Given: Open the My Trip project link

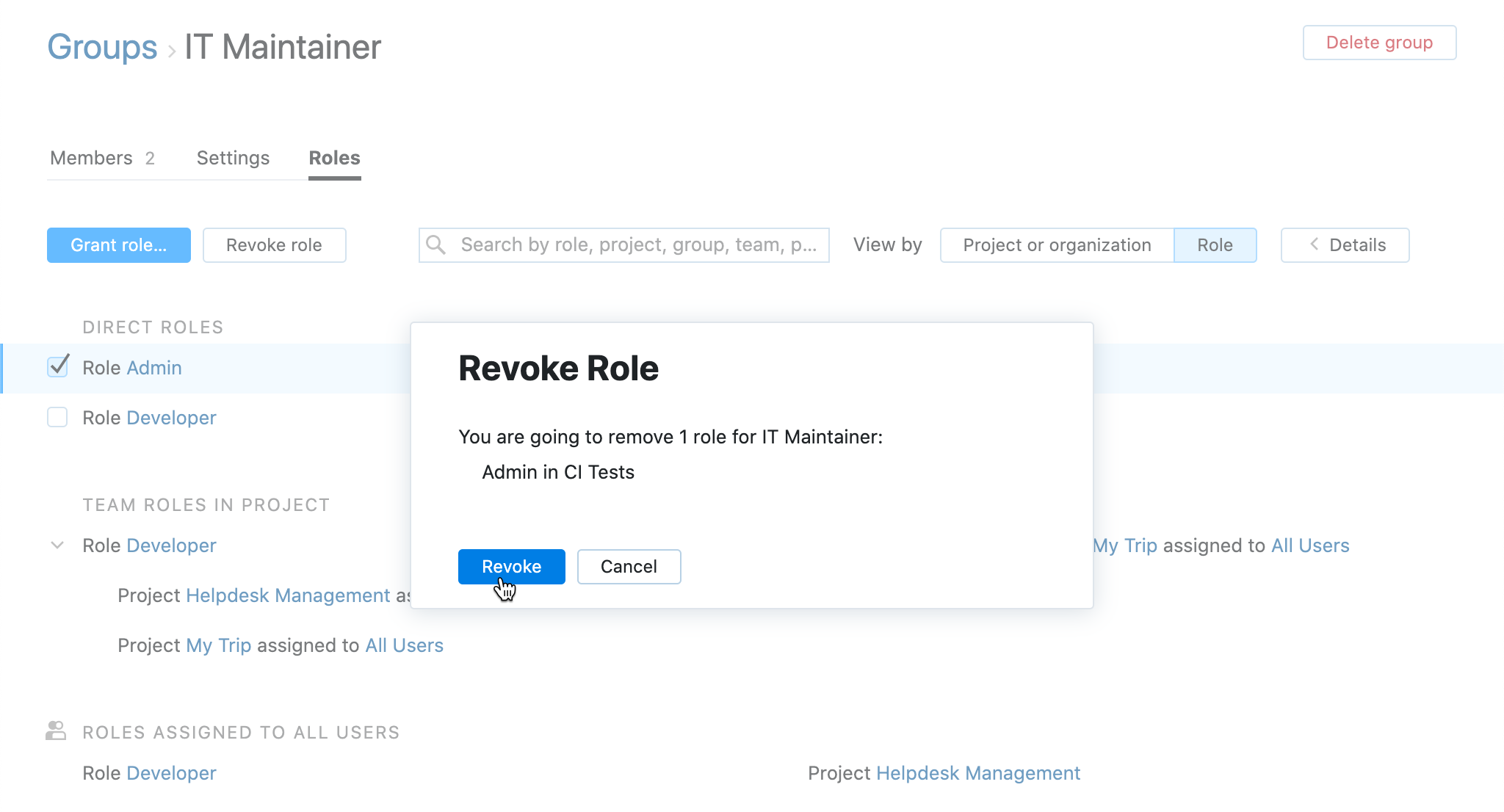Looking at the screenshot, I should pyautogui.click(x=217, y=645).
